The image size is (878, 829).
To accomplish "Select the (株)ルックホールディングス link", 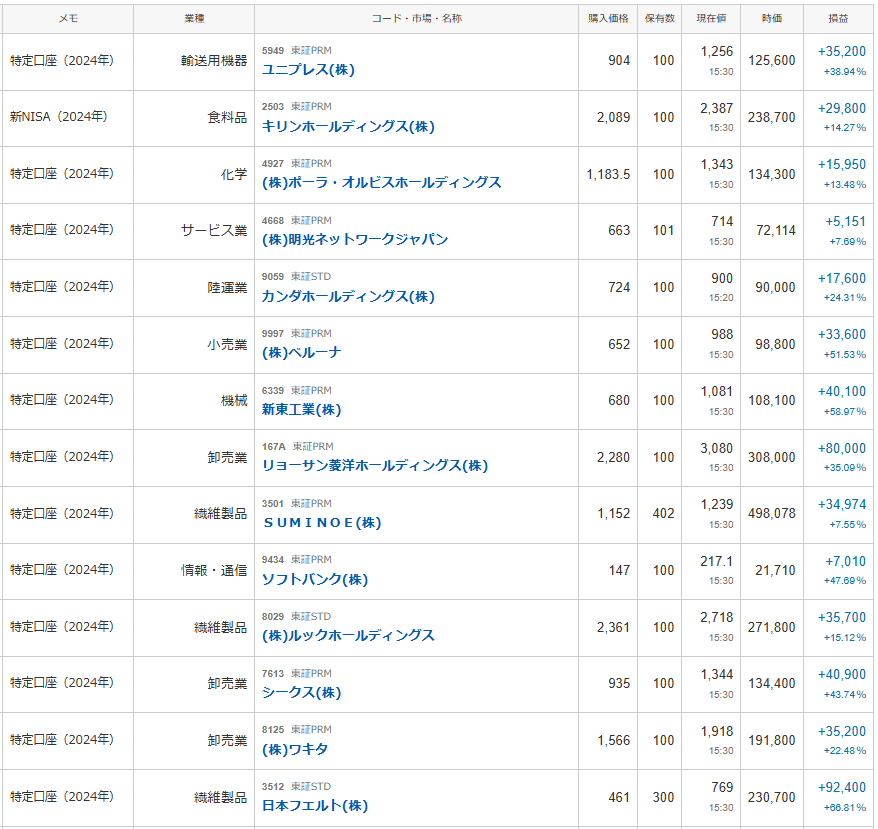I will pyautogui.click(x=348, y=636).
